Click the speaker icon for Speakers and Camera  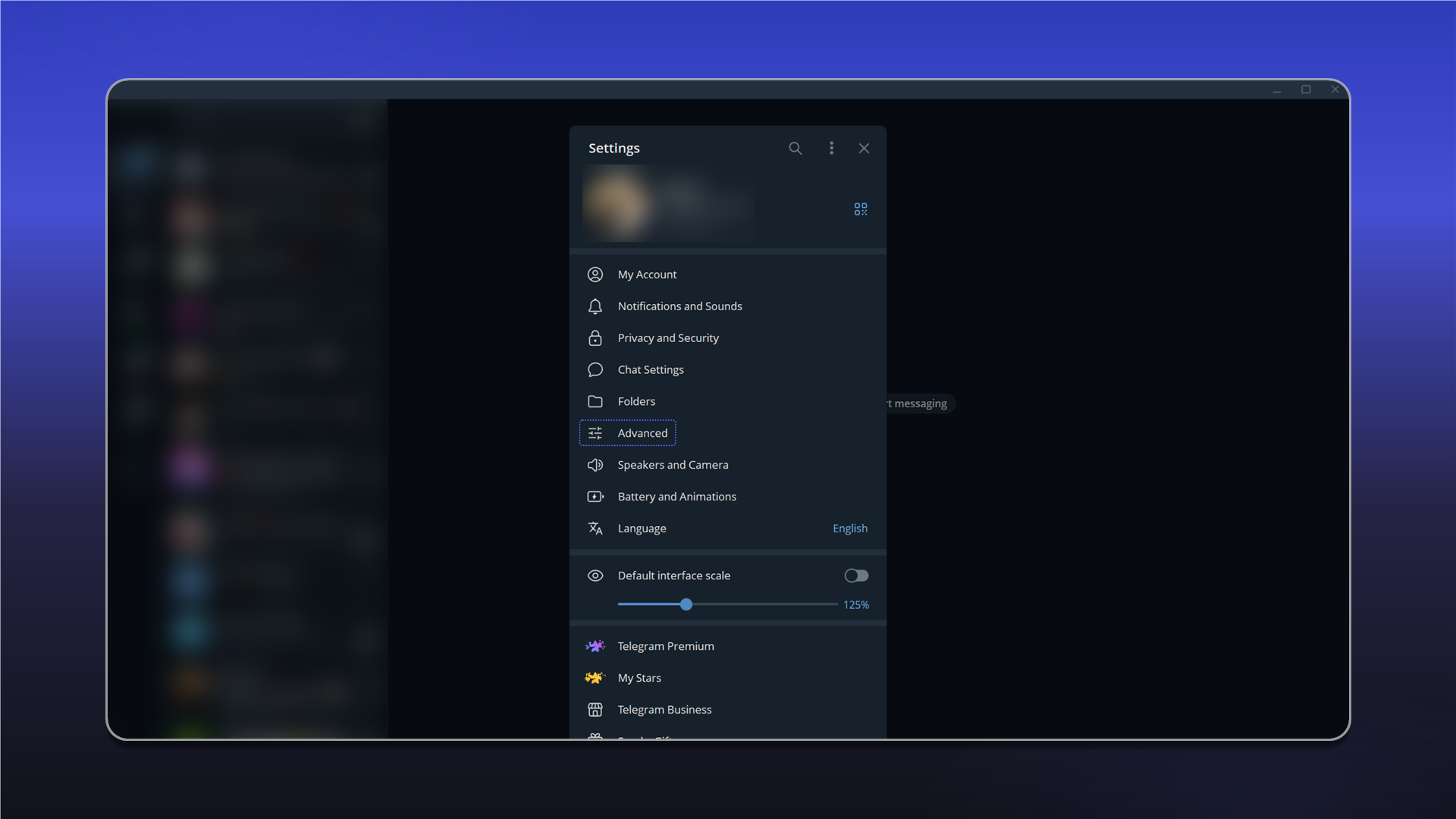coord(595,465)
